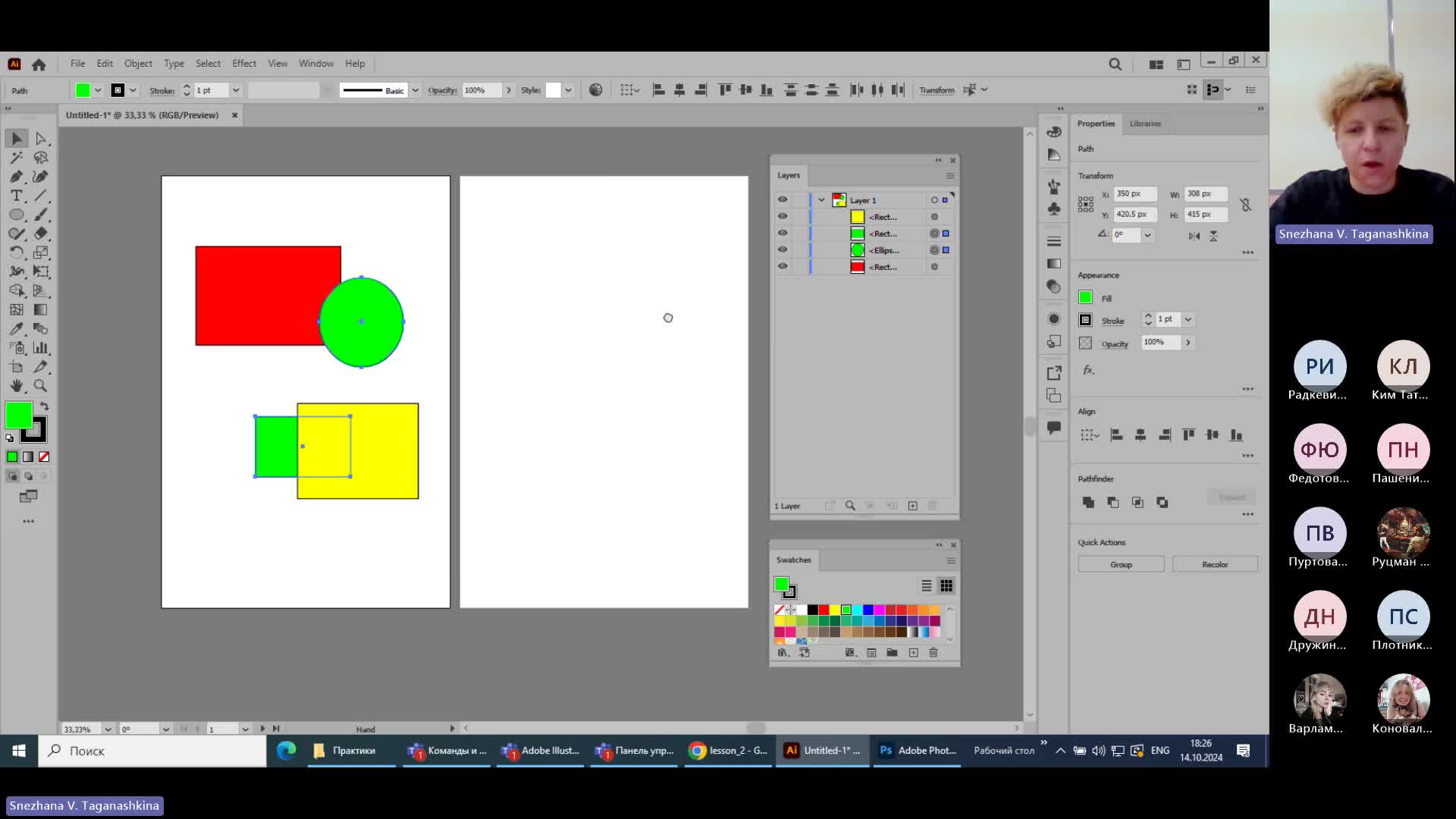Click the Intersect pathfinder icon
This screenshot has height=819, width=1456.
click(1137, 502)
